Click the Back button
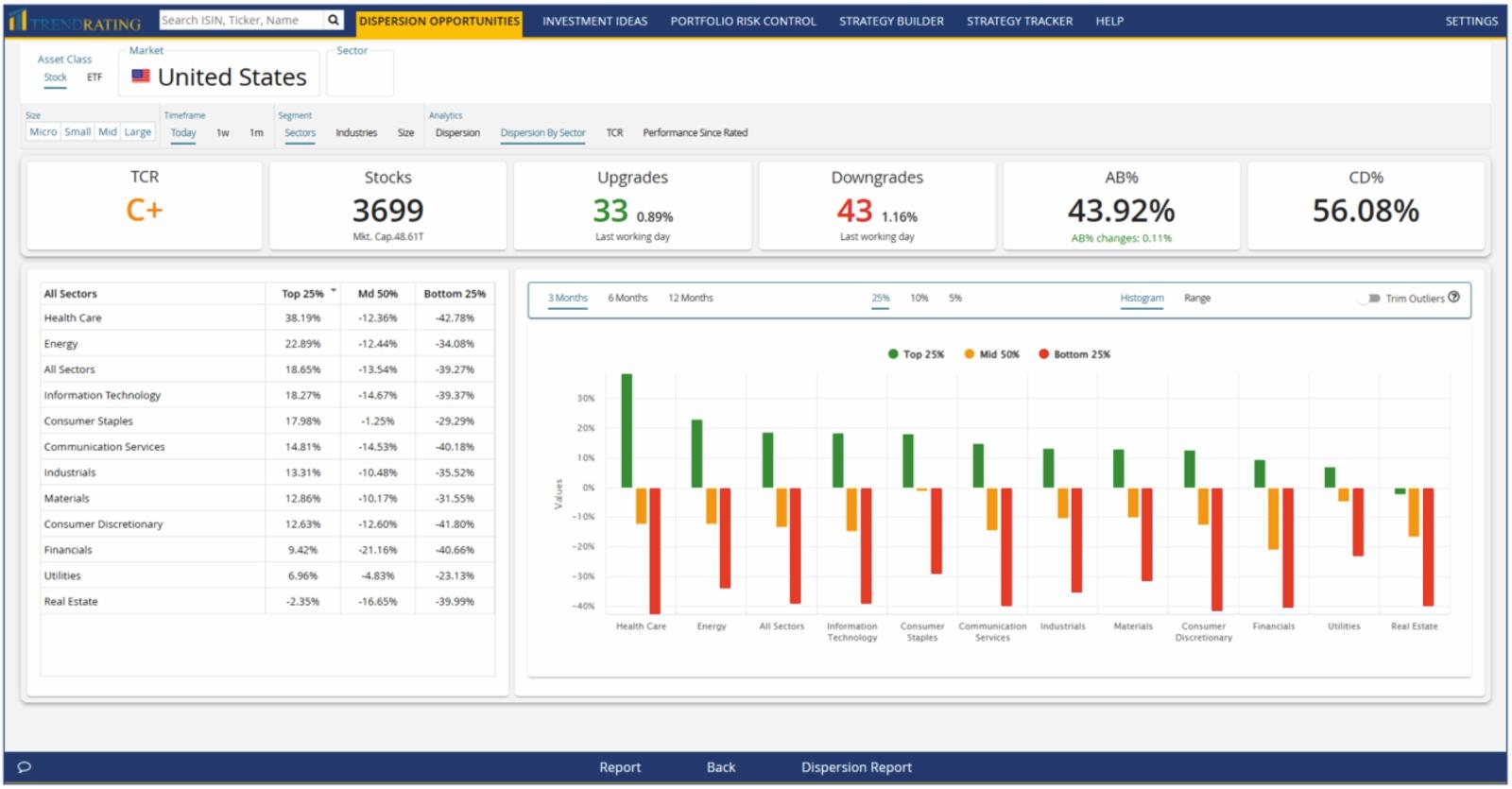Image resolution: width=1512 pixels, height=789 pixels. tap(721, 767)
